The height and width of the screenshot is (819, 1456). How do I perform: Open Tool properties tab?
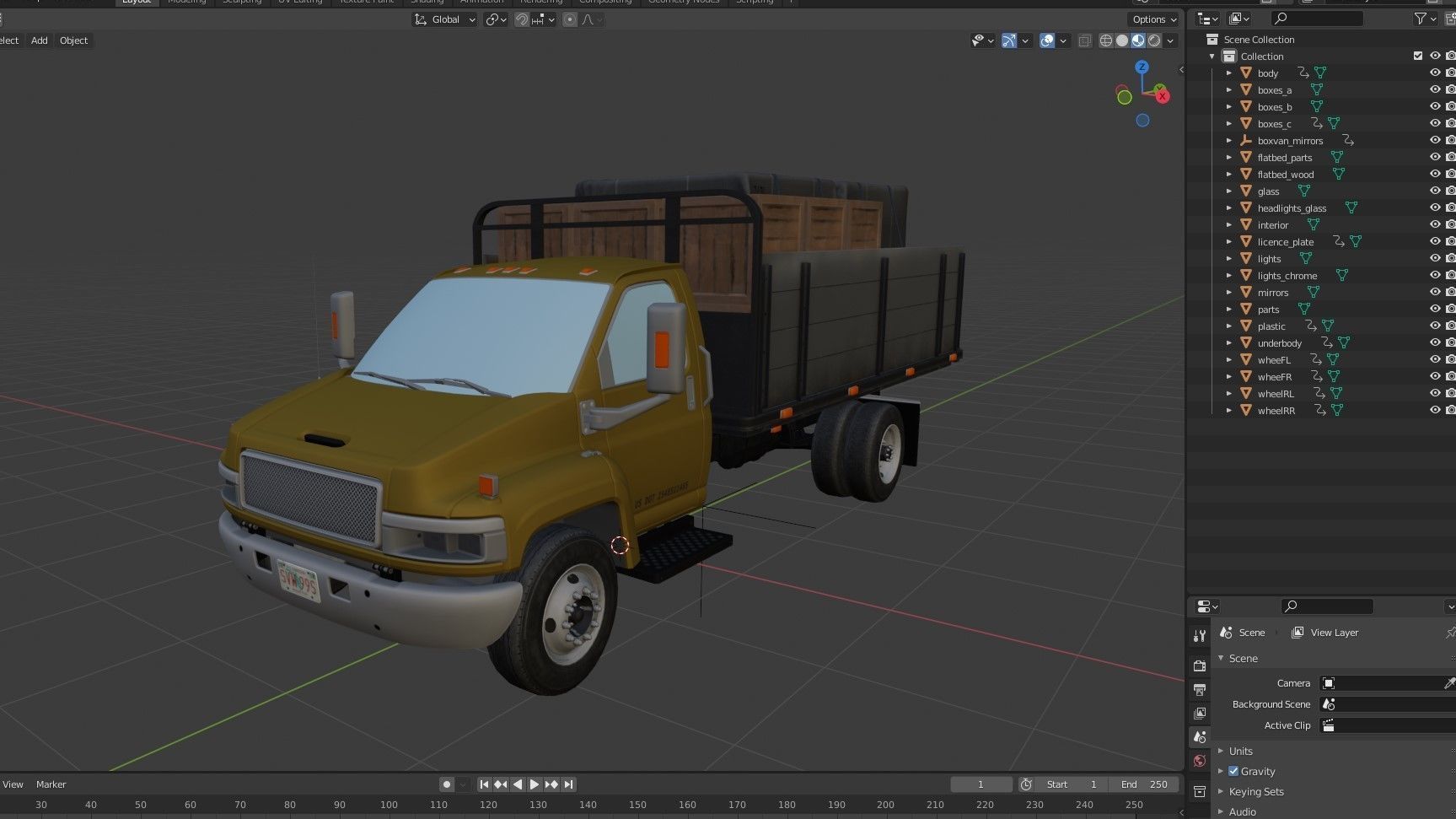(1200, 636)
